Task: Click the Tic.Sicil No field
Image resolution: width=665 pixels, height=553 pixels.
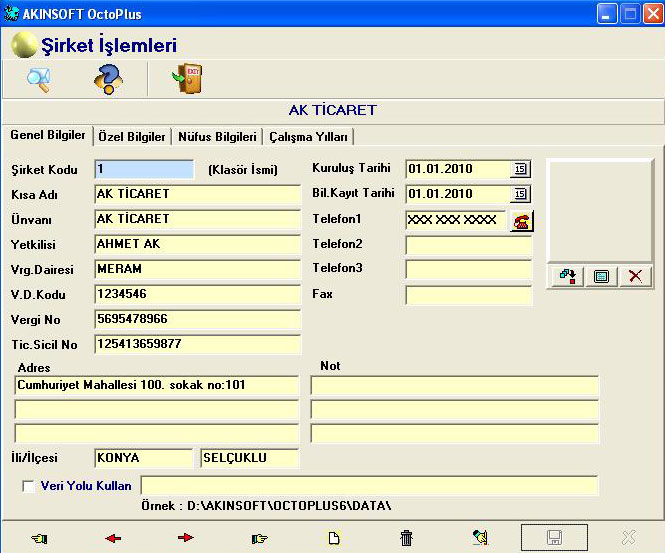Action: 198,344
